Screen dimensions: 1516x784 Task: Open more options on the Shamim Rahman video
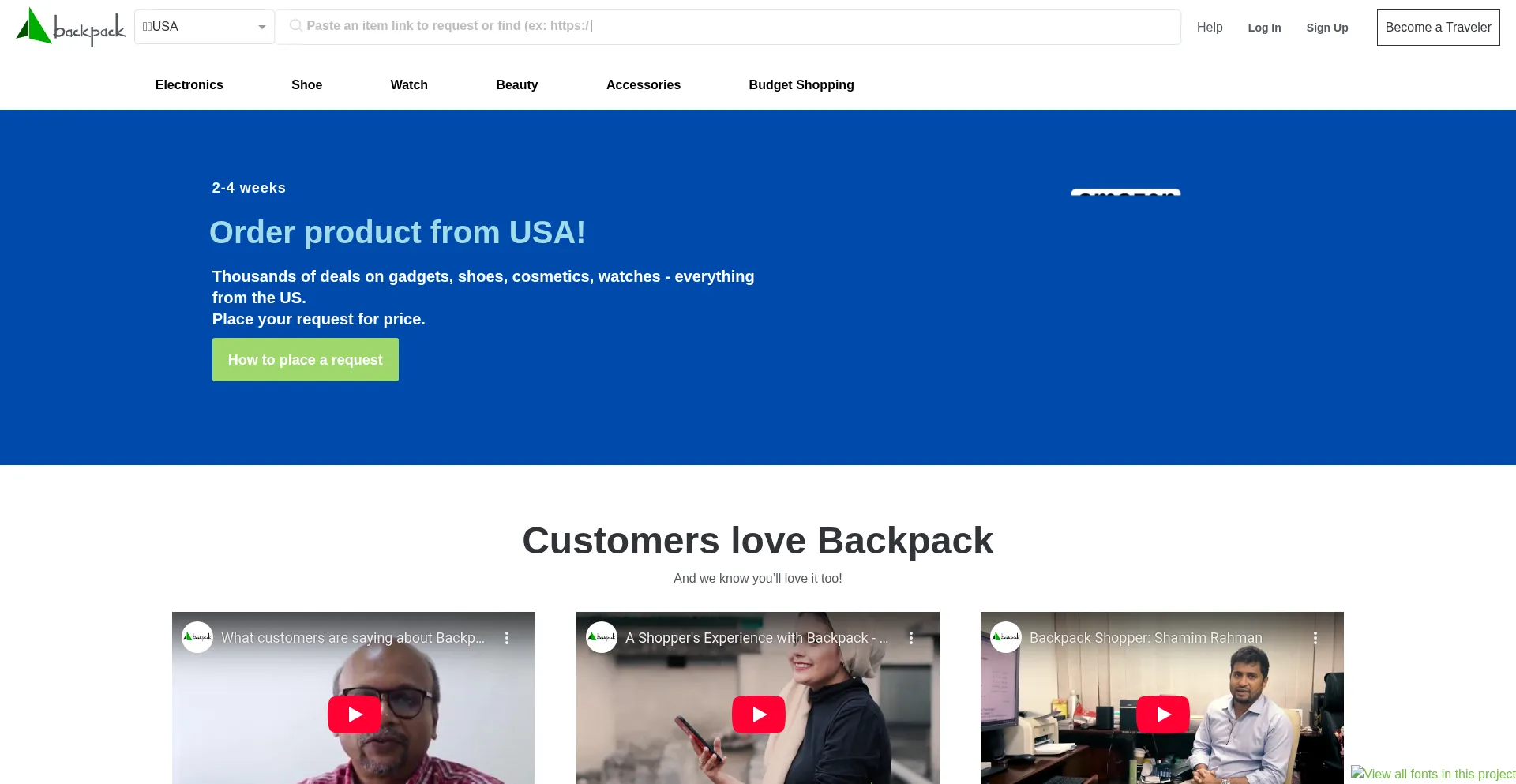tap(1315, 638)
